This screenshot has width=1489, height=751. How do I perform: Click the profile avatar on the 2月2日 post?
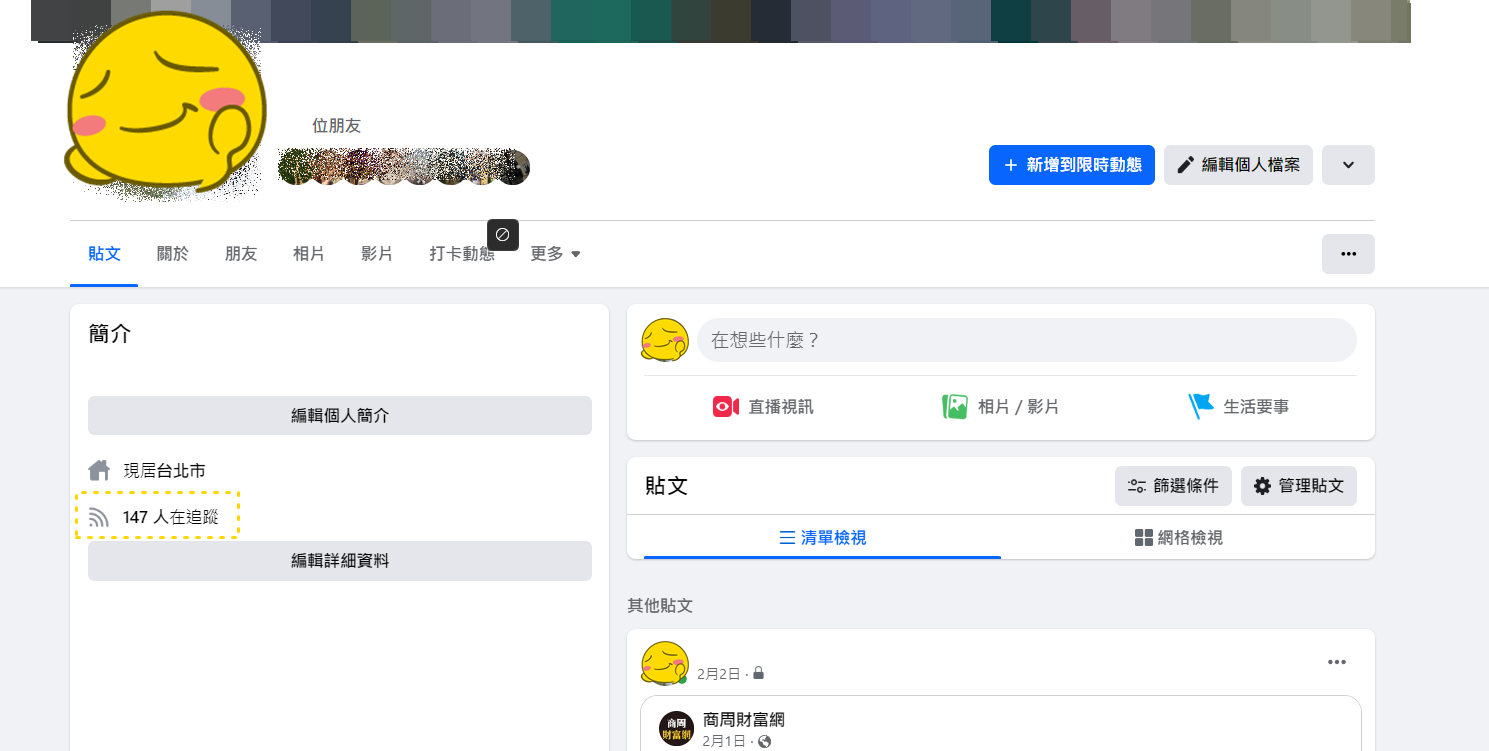coord(665,663)
